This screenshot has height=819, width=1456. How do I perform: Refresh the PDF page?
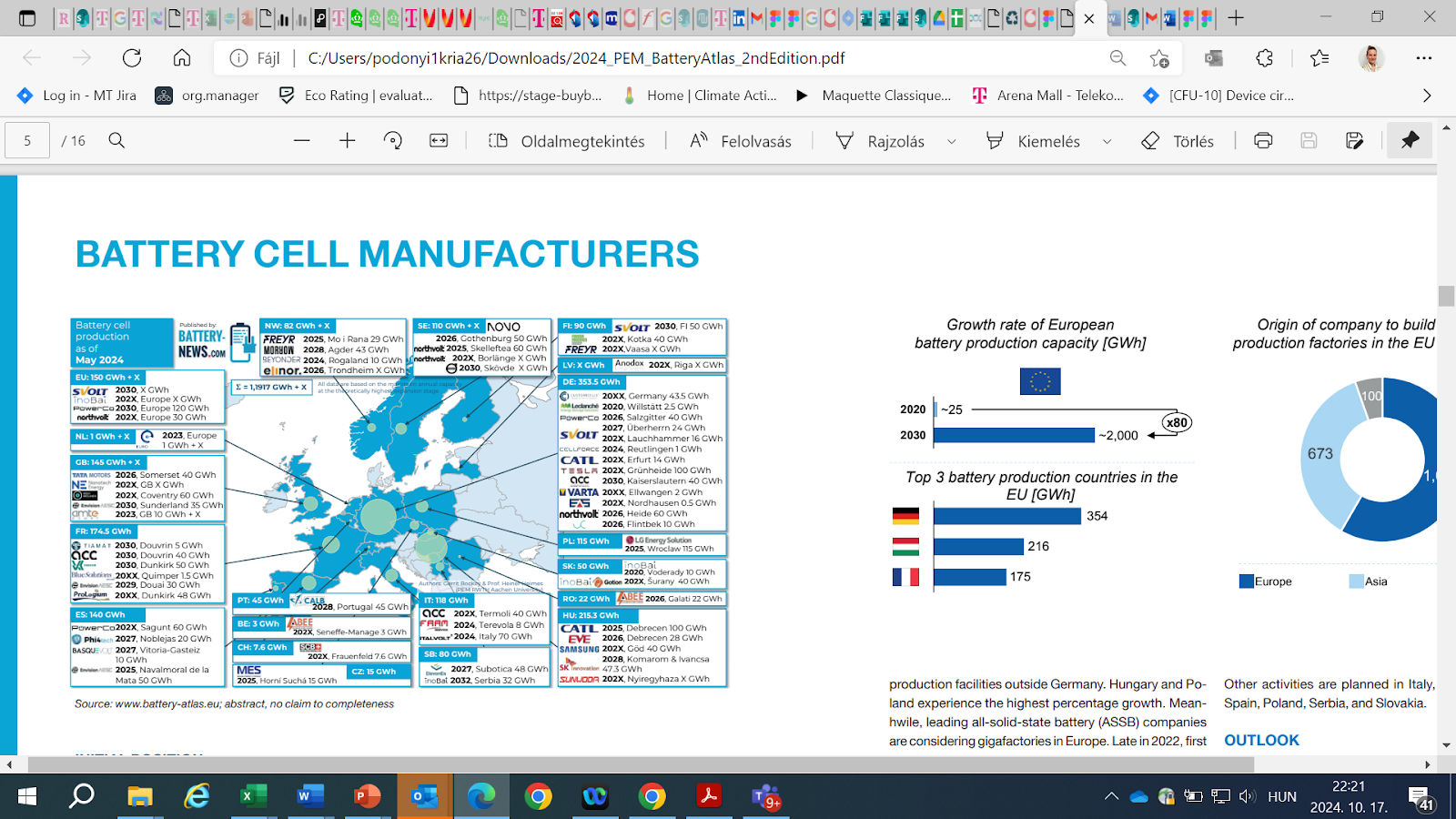(132, 58)
